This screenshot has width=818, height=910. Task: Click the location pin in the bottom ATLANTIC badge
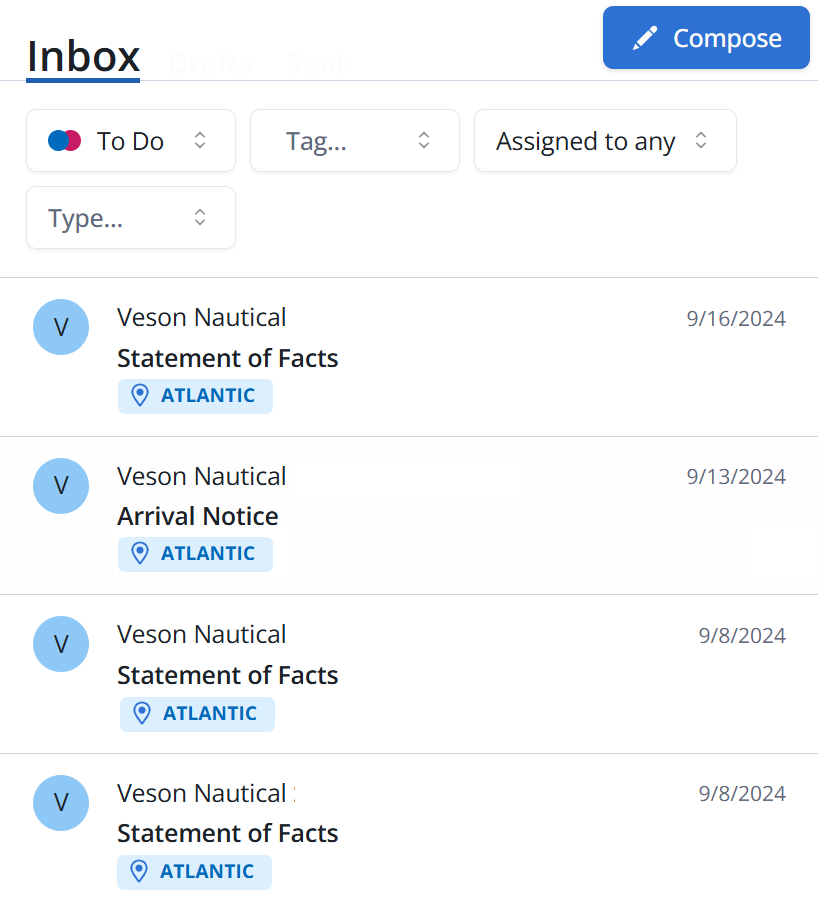click(139, 872)
